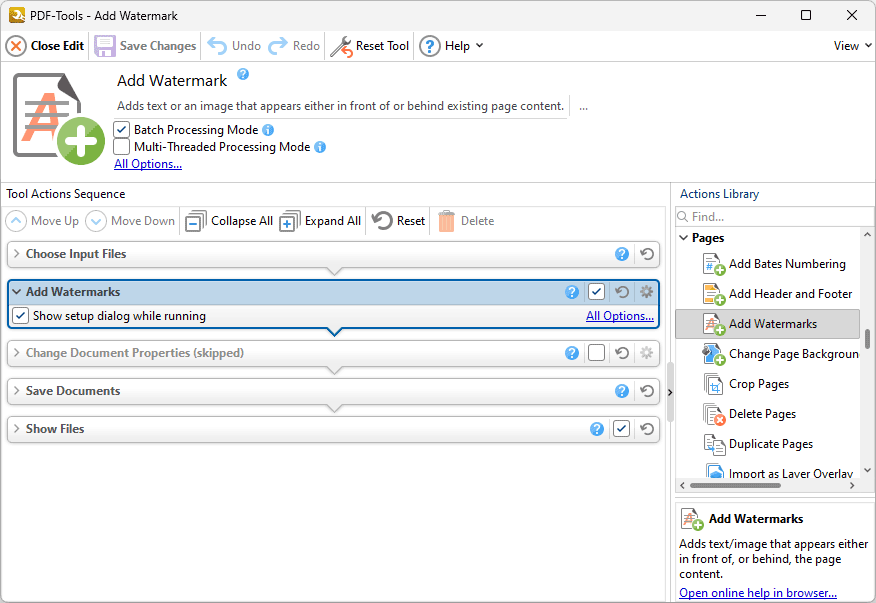Expand Change Document Properties step
Viewport: 876px width, 603px height.
tap(17, 353)
